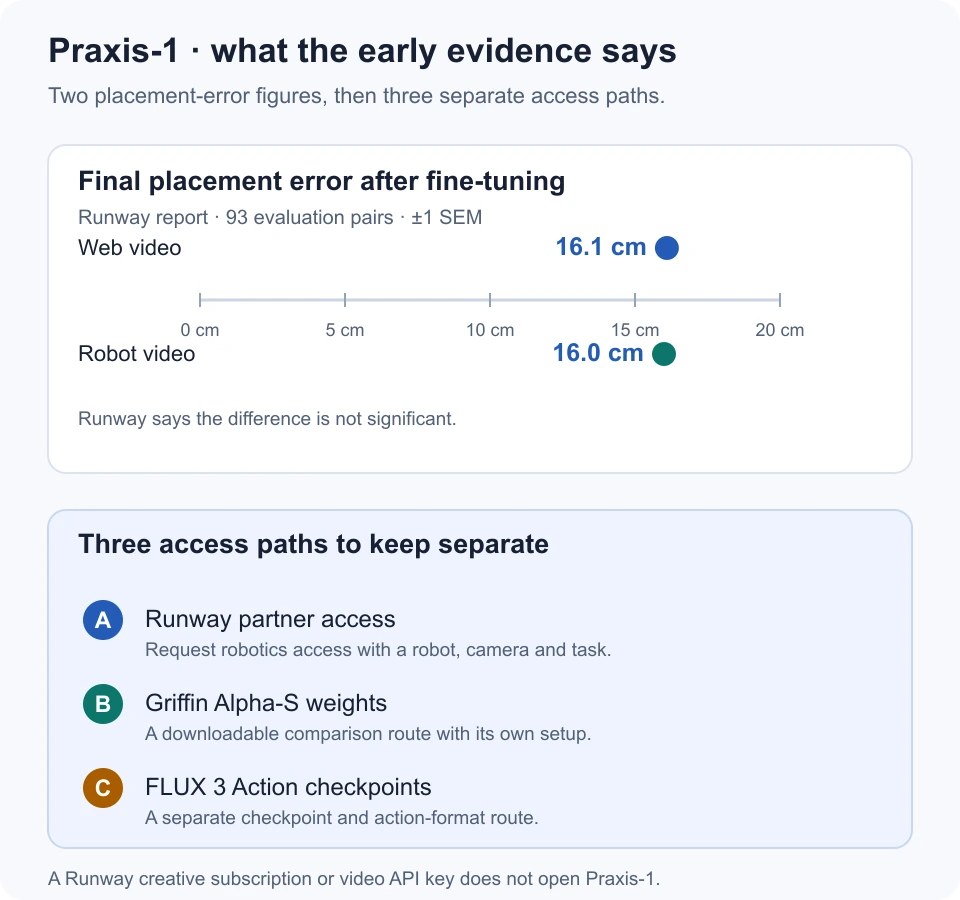Click 'Three access paths to keep separate' heading
960x900 pixels.
point(313,544)
